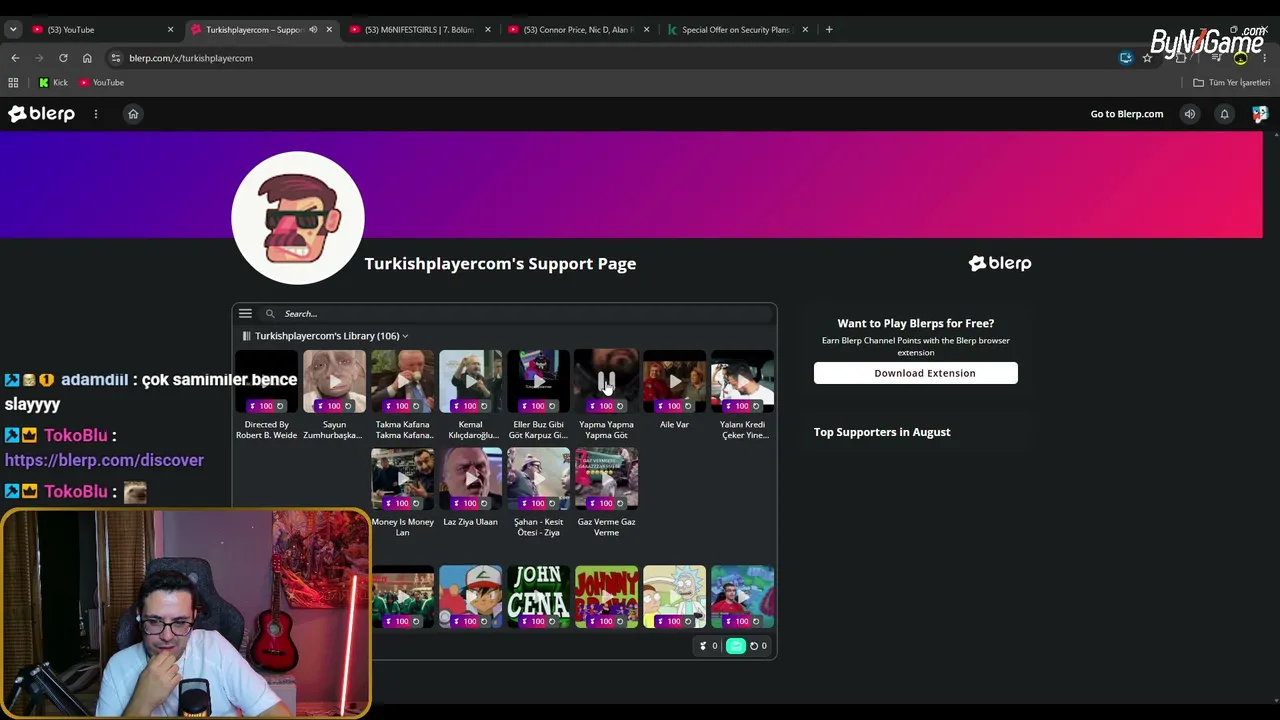Close the Turkishplayercom Support tab
The height and width of the screenshot is (720, 1280).
pos(329,30)
